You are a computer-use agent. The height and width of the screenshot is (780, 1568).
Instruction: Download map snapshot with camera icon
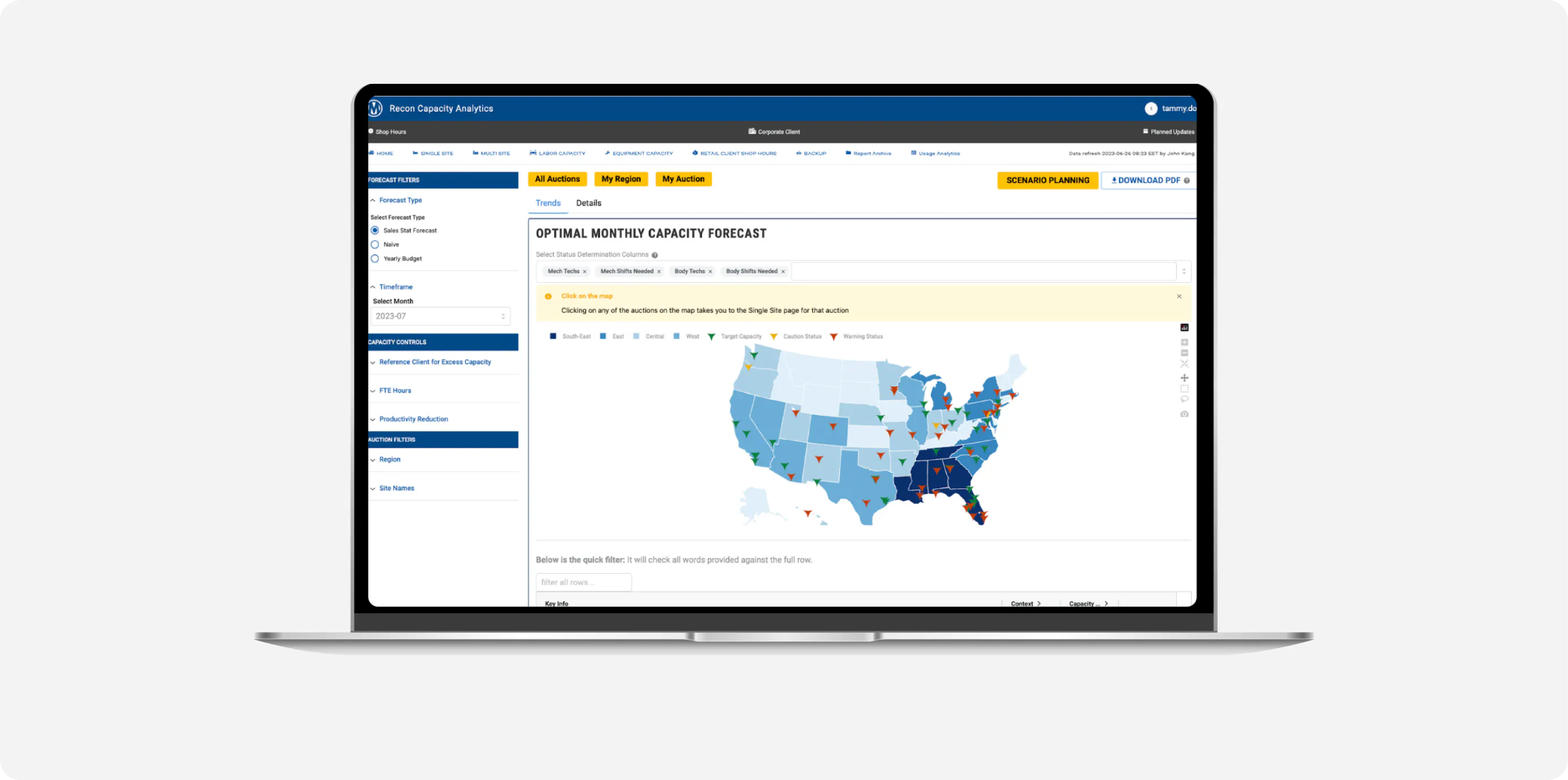coord(1184,414)
